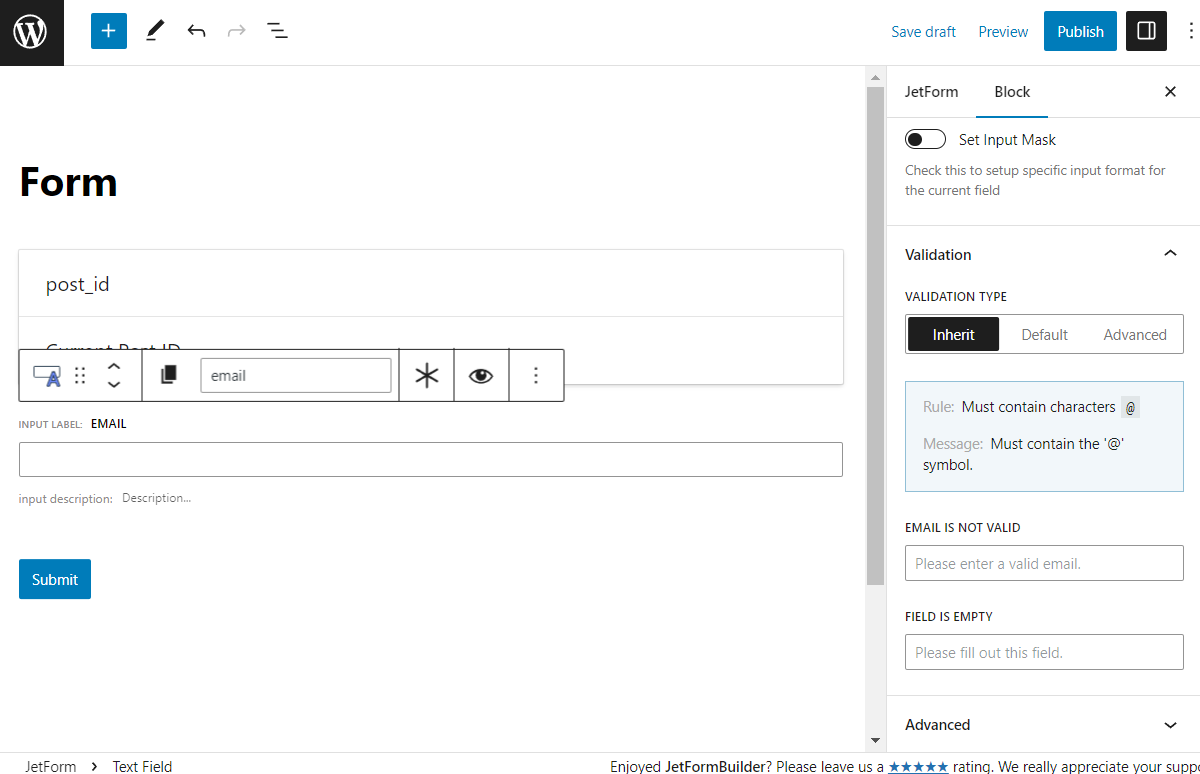The image size is (1200, 774).
Task: Undo the last change
Action: [x=196, y=31]
